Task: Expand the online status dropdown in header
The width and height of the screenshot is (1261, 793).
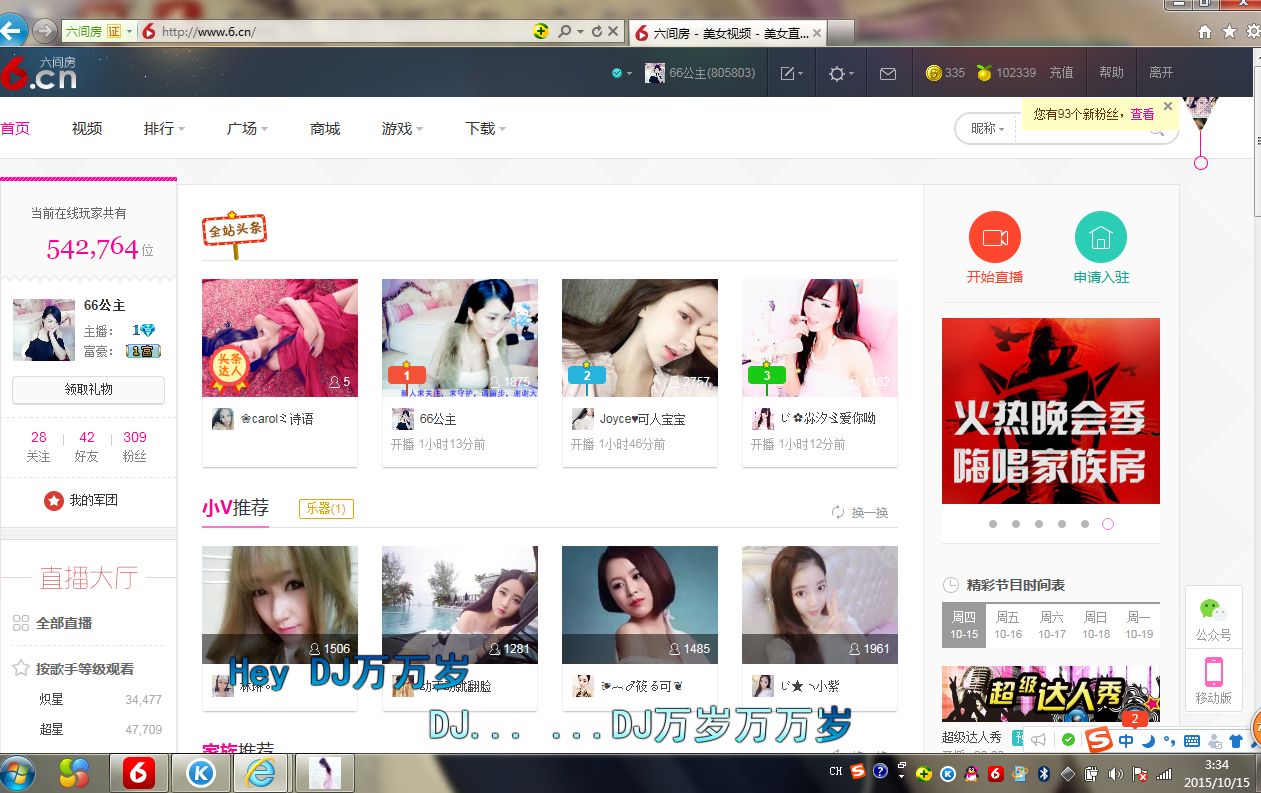Action: tap(622, 73)
